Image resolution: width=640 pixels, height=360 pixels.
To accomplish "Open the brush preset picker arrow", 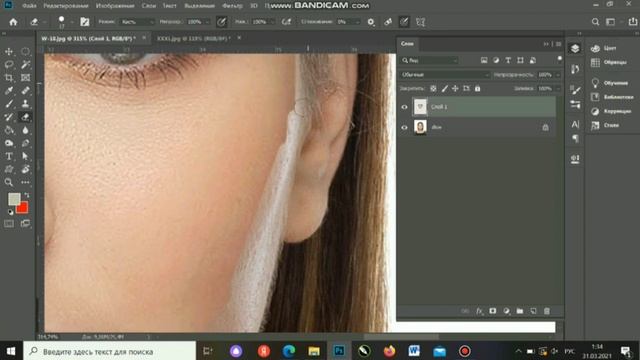I will [71, 22].
